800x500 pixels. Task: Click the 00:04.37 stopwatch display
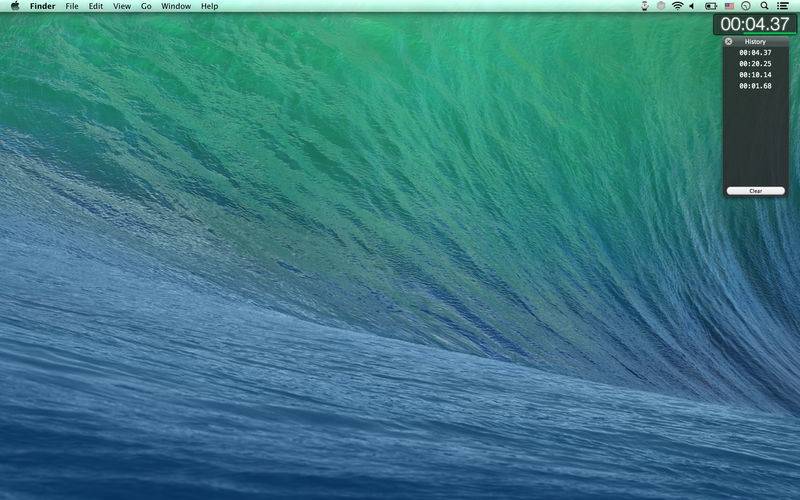tap(755, 24)
